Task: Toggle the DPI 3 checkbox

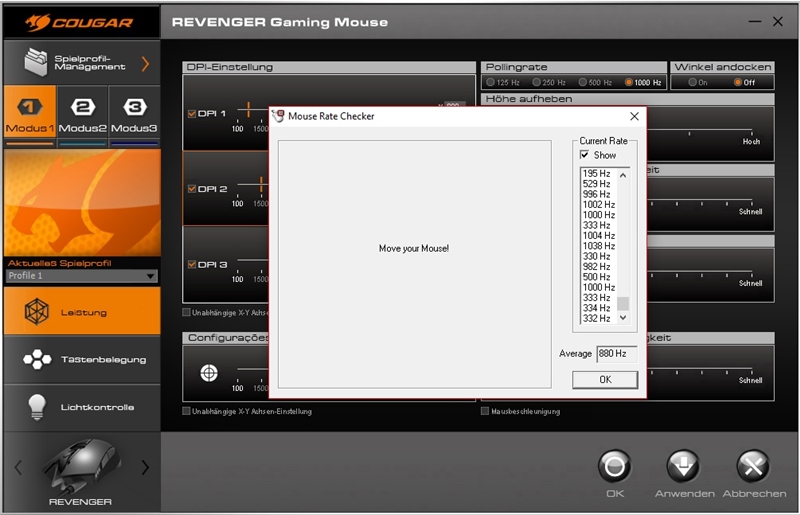Action: click(x=192, y=264)
